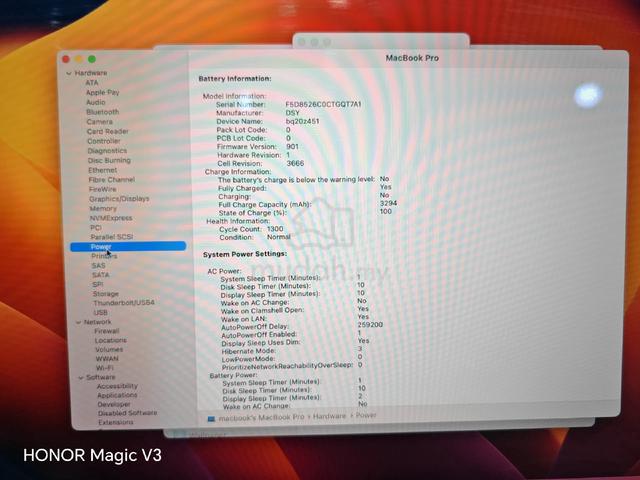
Task: Click Firmware Version value 901
Action: tap(293, 147)
